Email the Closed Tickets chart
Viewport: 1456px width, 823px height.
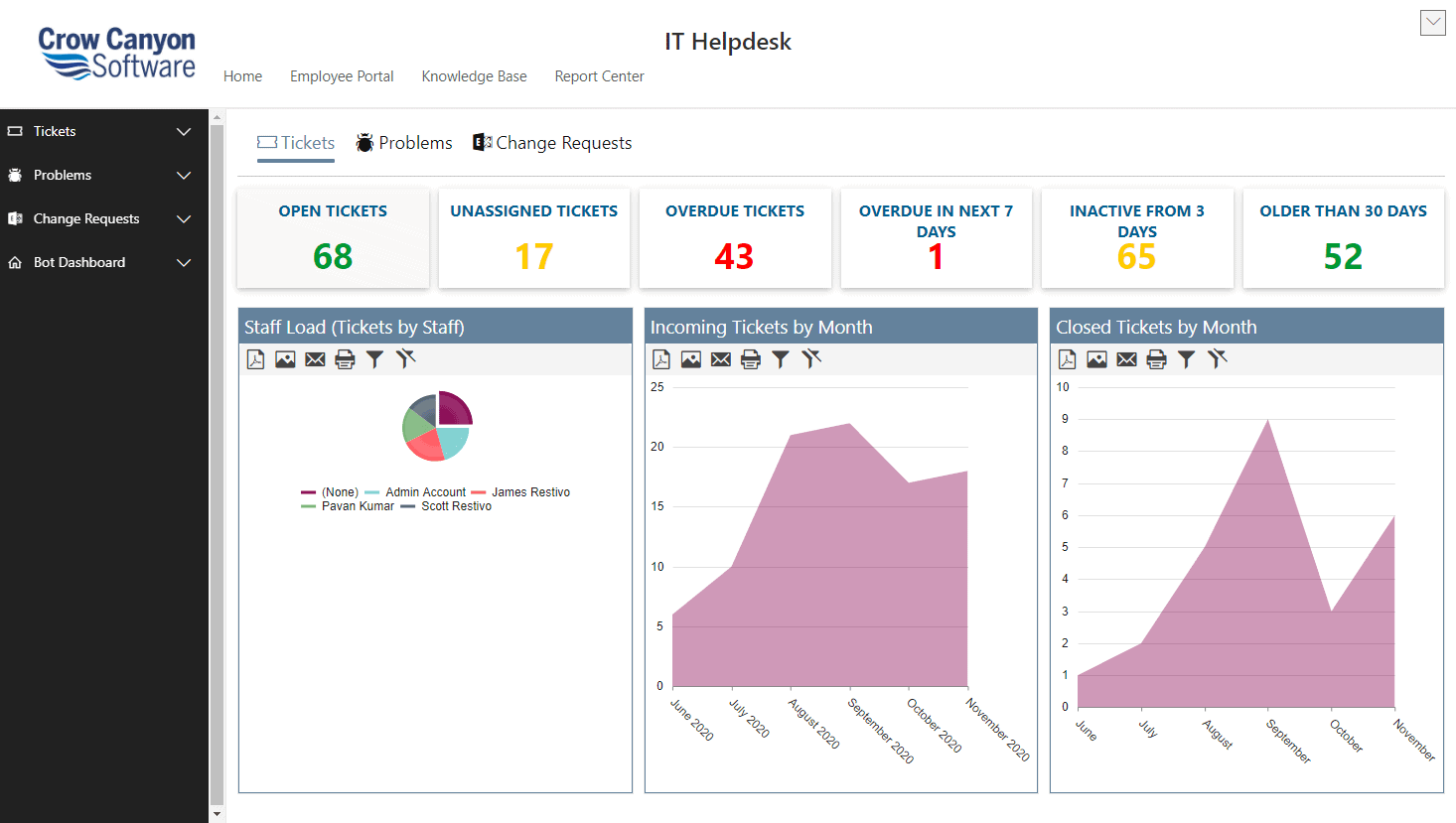click(x=1126, y=359)
